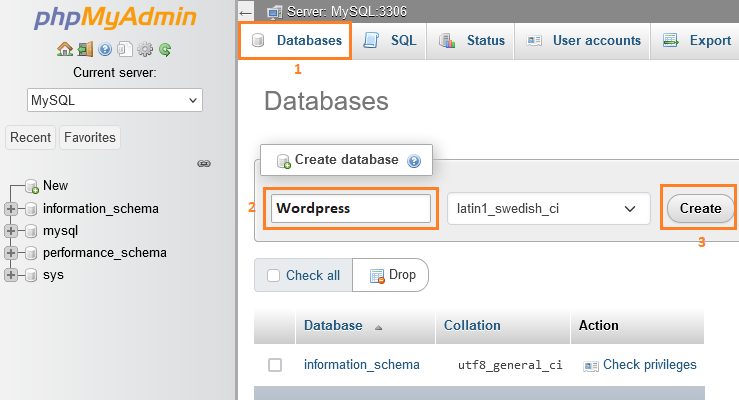Switch to the SQL tab

click(x=389, y=41)
